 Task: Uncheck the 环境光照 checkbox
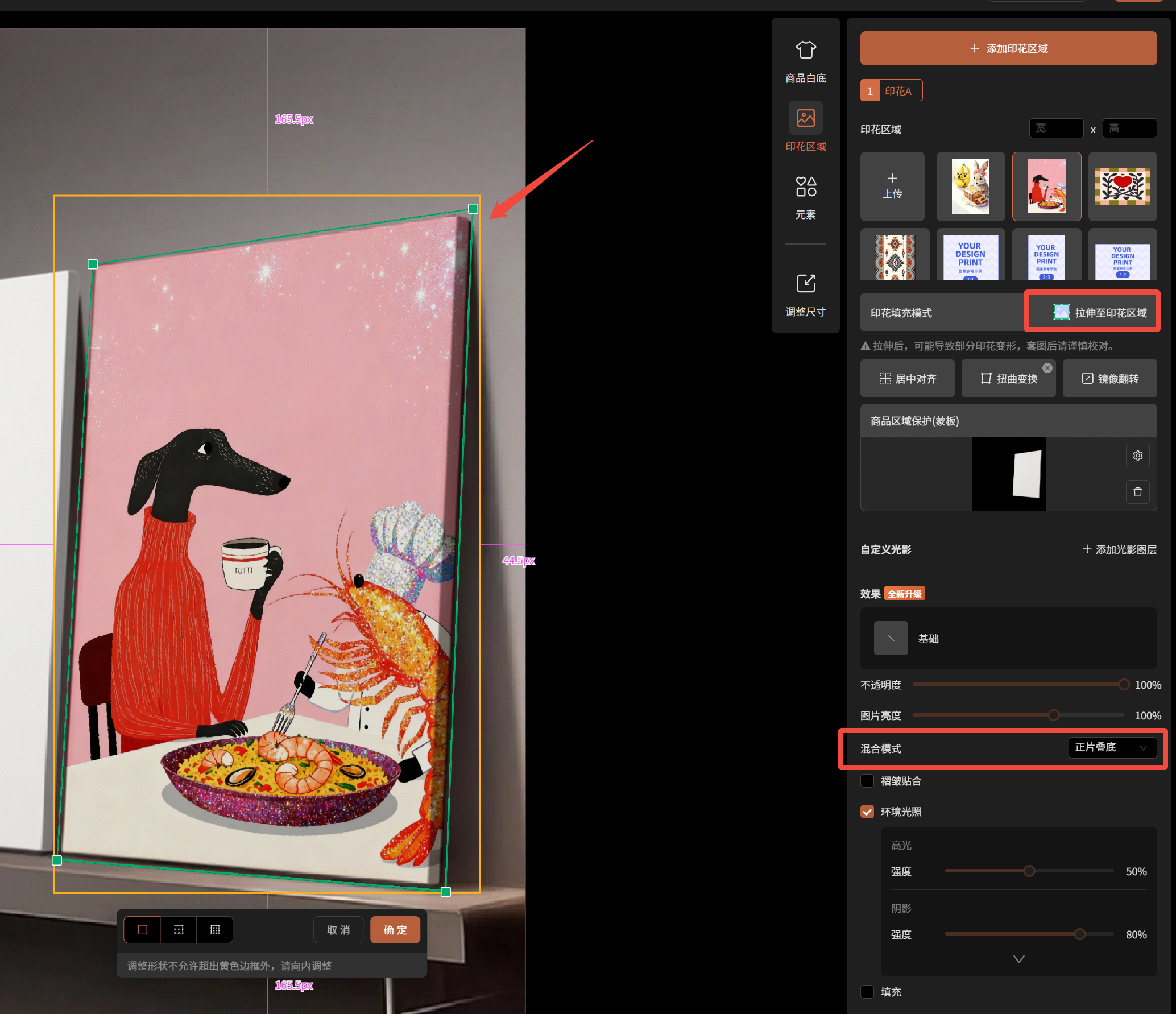coord(867,812)
